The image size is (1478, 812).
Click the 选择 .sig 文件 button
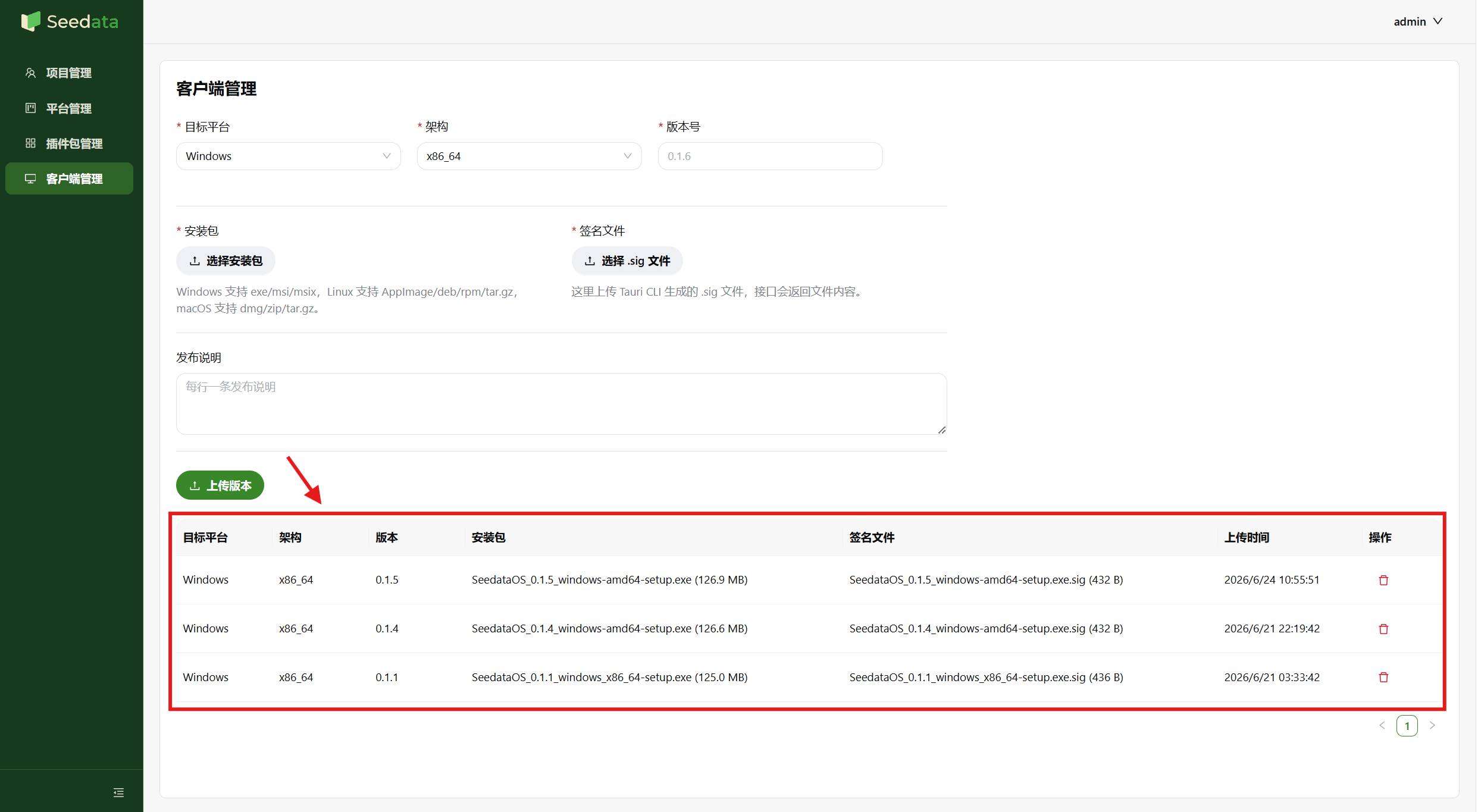pos(627,261)
